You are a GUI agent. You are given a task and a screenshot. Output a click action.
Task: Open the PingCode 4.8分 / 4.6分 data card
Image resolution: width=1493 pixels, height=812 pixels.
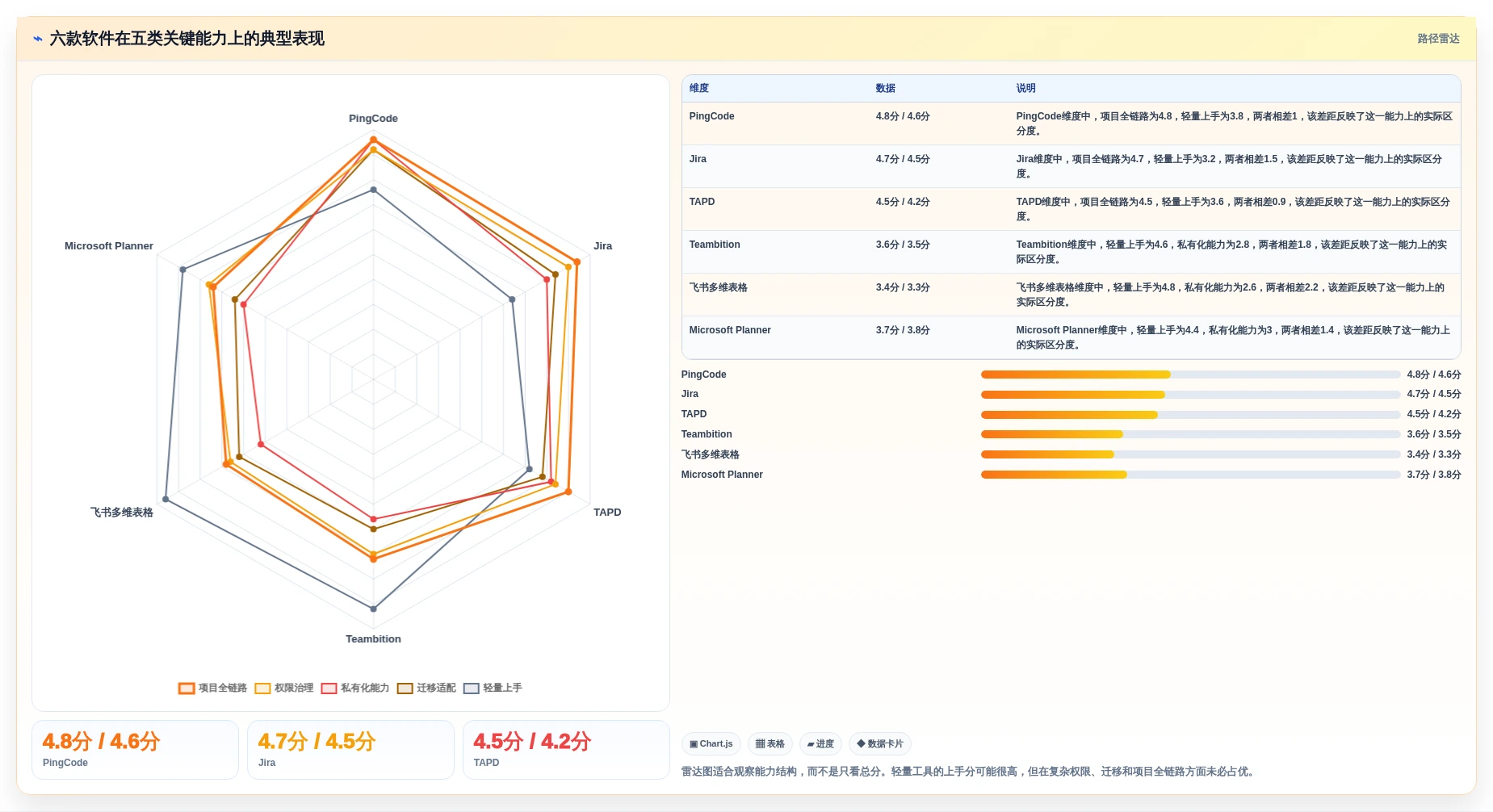click(135, 750)
